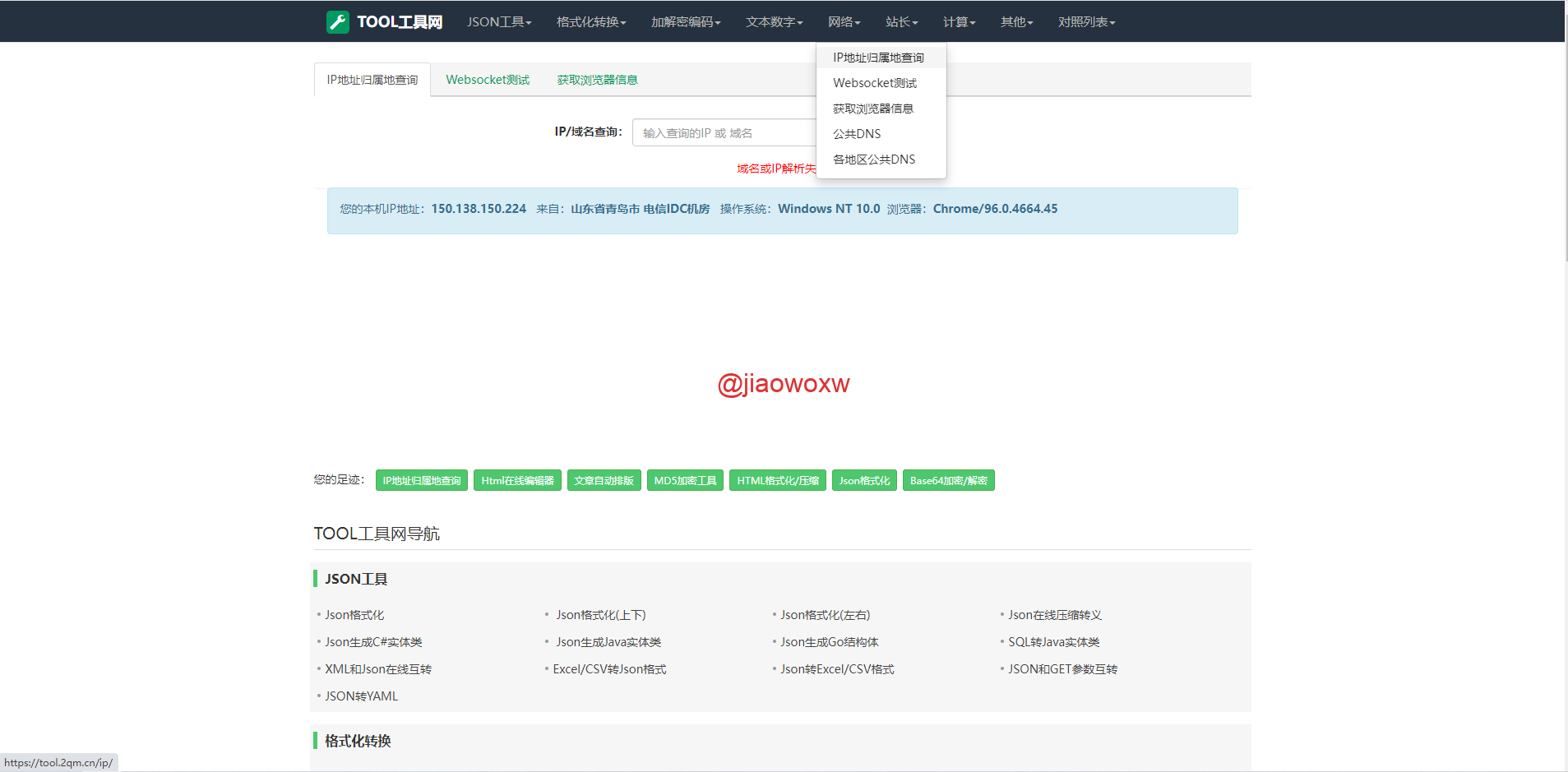
Task: Open the 其他 dropdown menu
Action: [1016, 22]
